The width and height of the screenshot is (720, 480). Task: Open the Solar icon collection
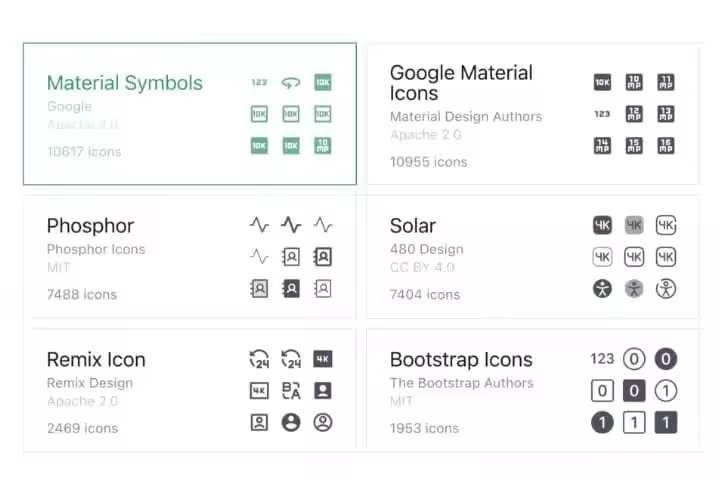coord(413,226)
